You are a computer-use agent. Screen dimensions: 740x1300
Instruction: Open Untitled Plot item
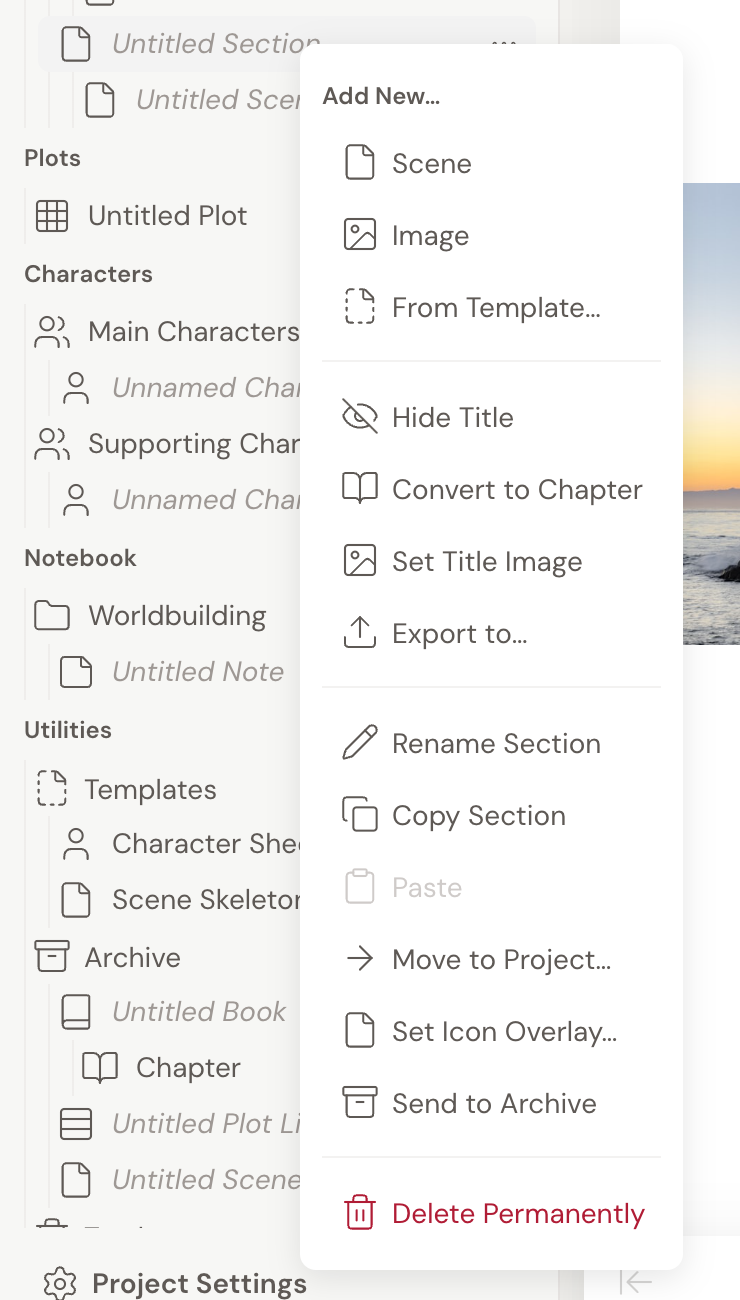pyautogui.click(x=167, y=216)
